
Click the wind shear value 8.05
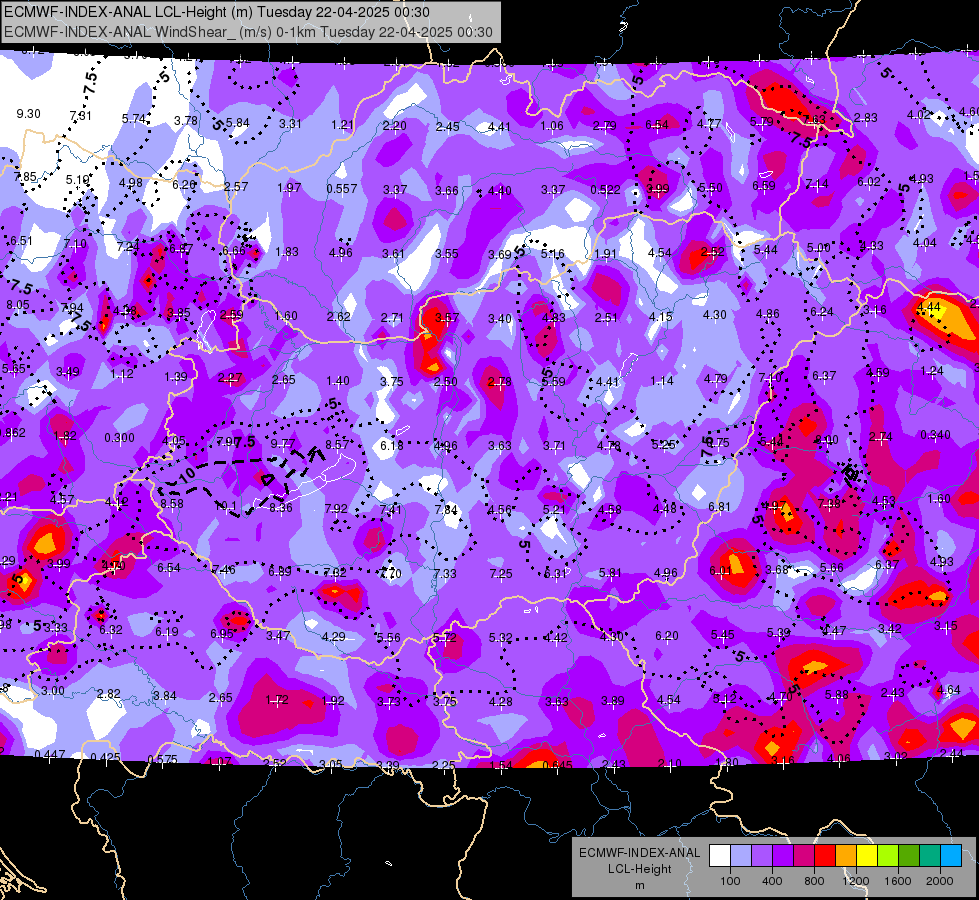pyautogui.click(x=18, y=305)
